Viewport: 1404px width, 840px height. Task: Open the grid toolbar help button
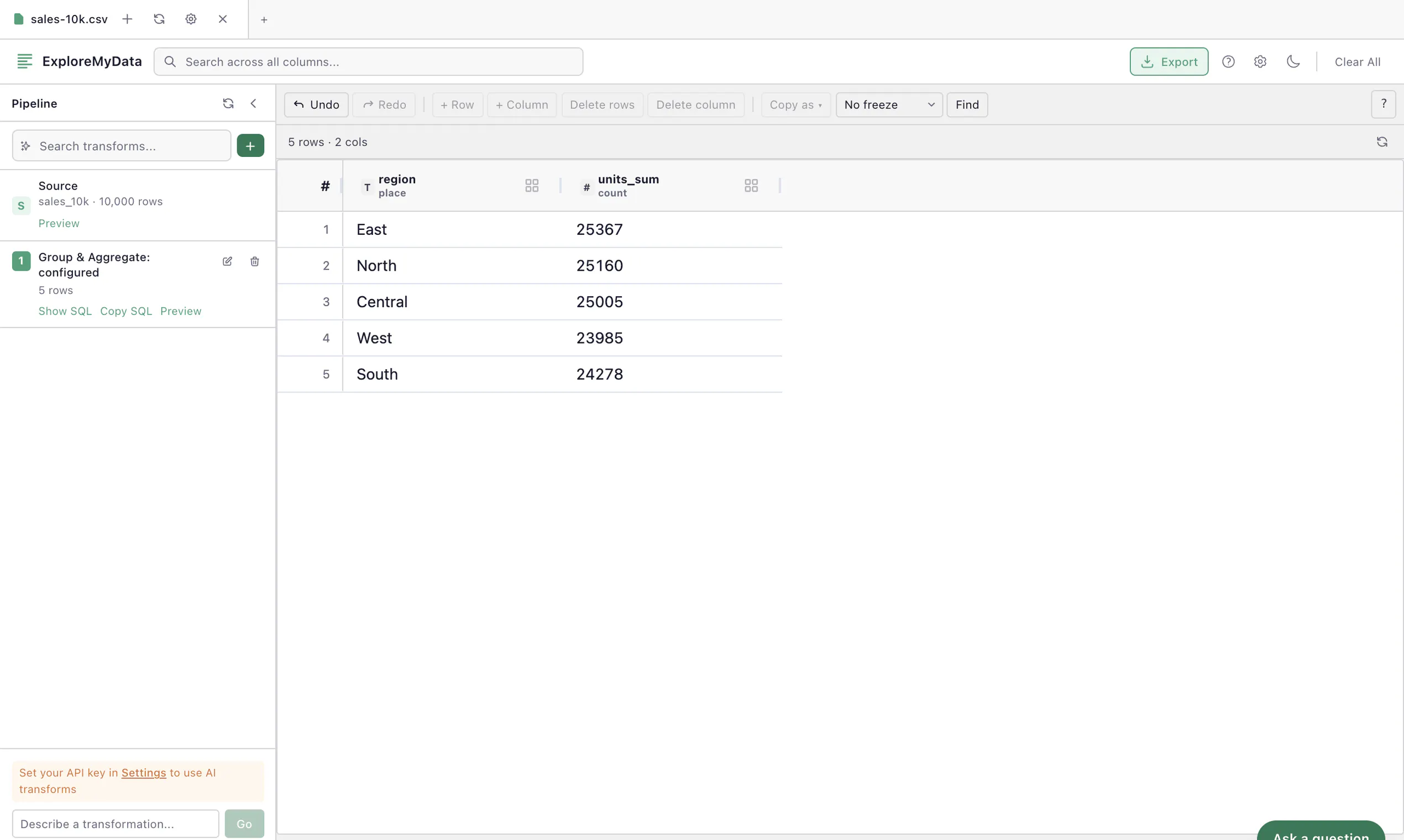point(1383,104)
